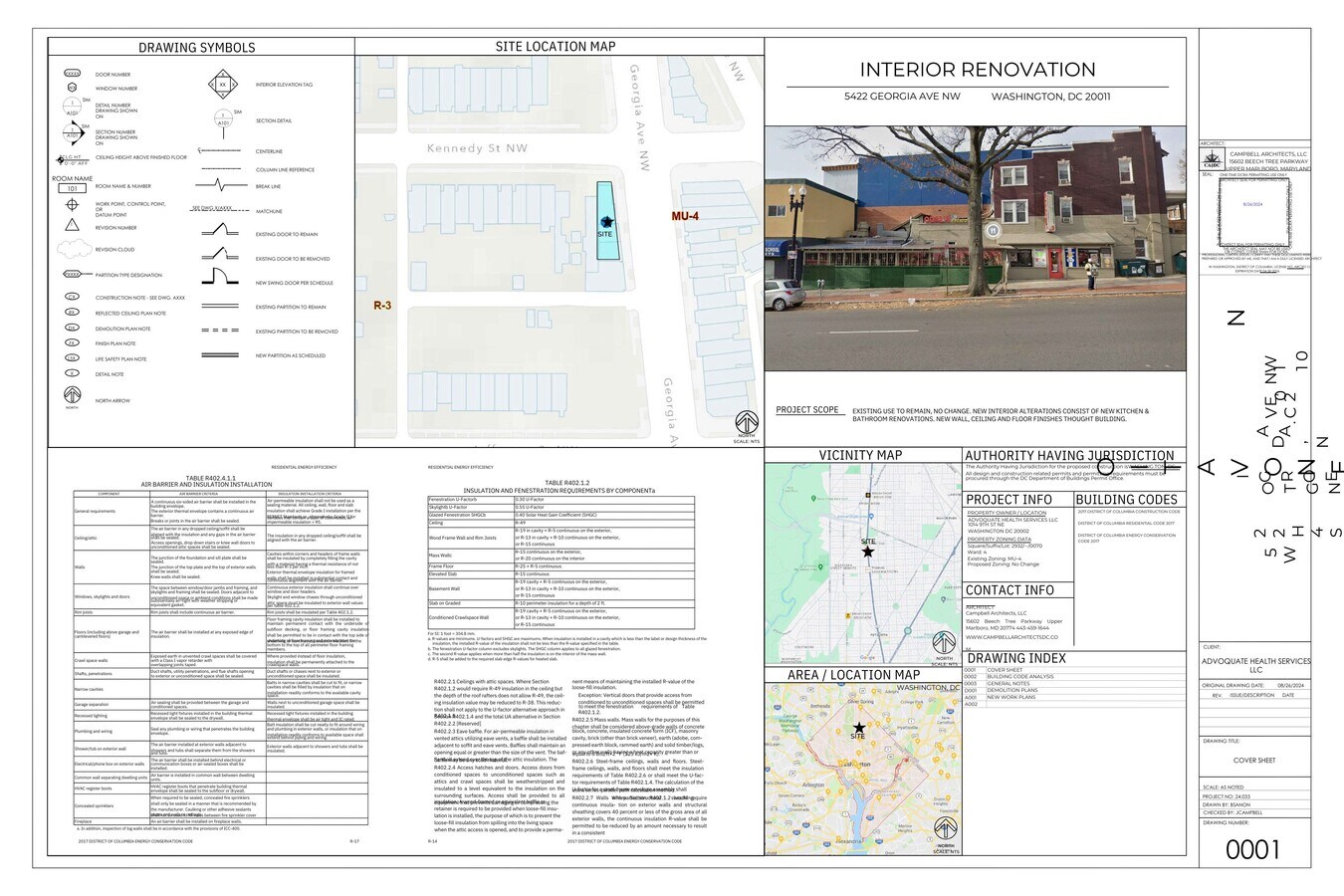Viewport: 1344px width, 896px height.
Task: Click the break line symbol
Action: [x=220, y=185]
